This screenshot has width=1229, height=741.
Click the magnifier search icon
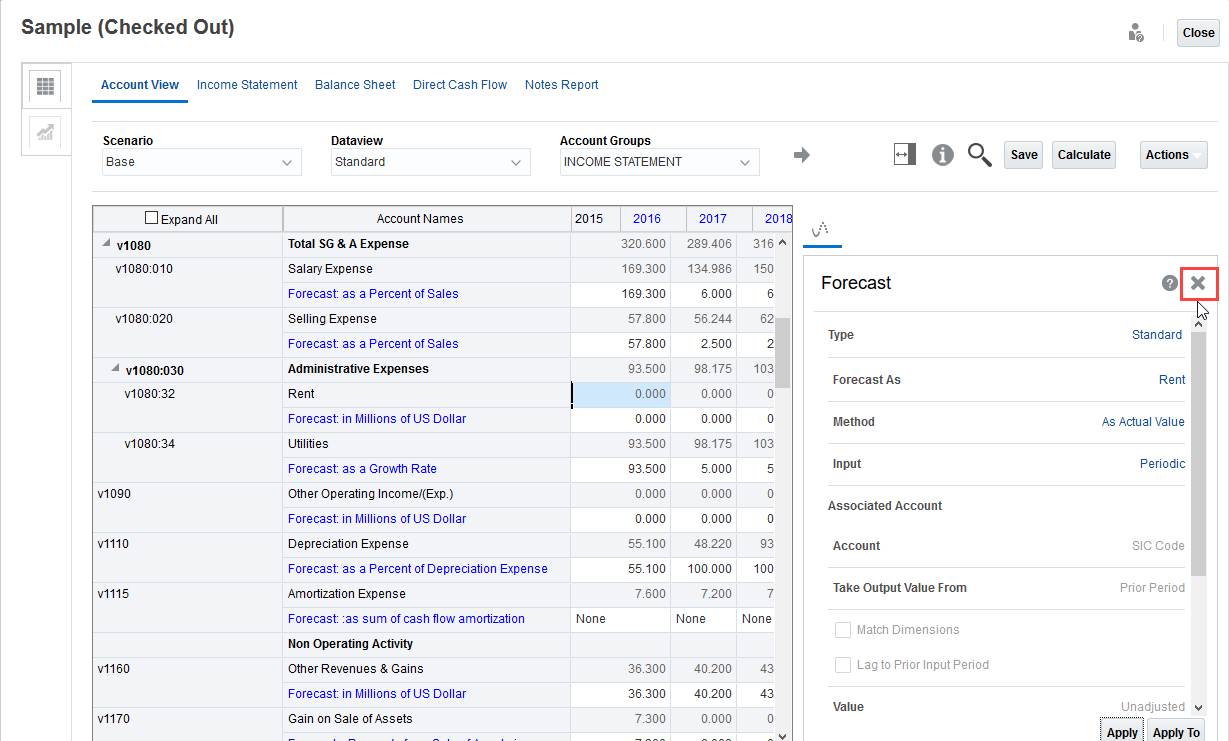pyautogui.click(x=979, y=155)
